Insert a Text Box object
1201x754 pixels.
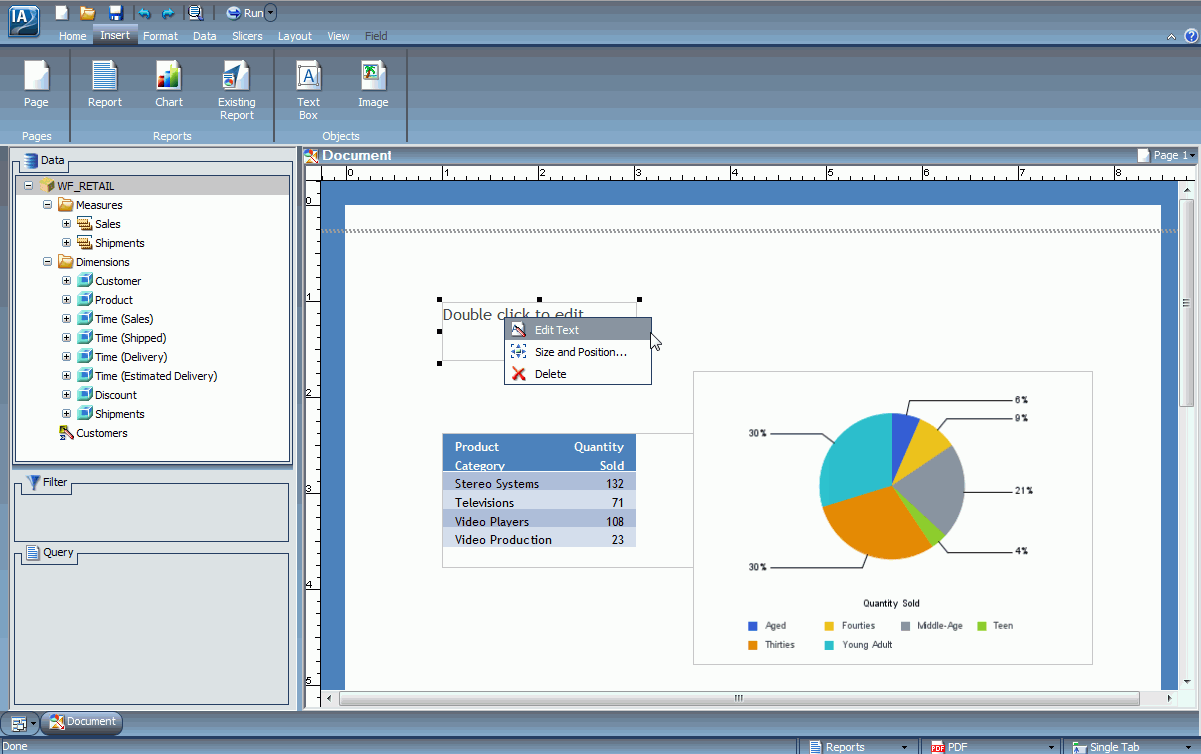point(308,90)
